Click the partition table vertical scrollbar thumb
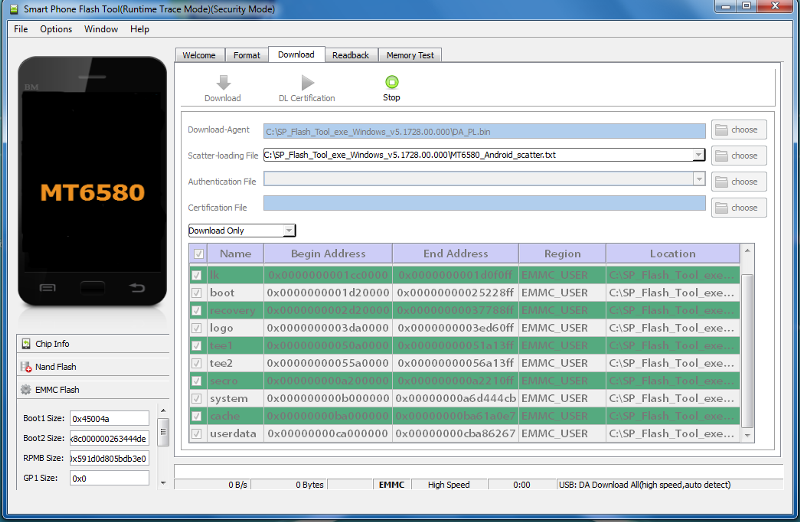The width and height of the screenshot is (800, 522). 747,351
